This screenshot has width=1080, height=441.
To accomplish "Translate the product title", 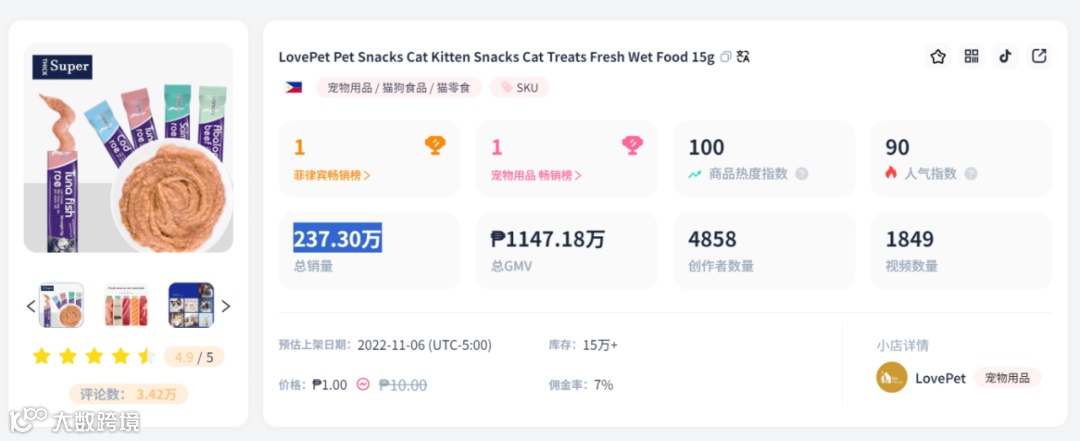I will point(743,57).
